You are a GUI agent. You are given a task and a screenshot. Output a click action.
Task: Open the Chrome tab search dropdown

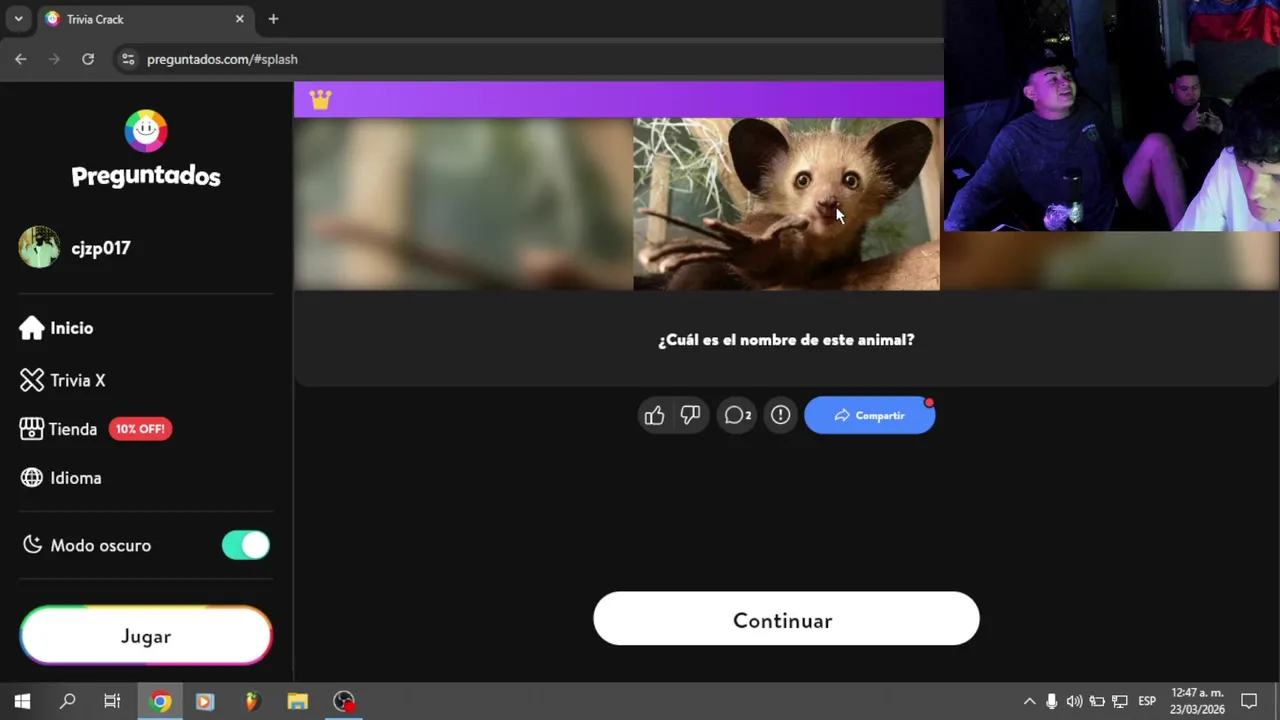pos(18,19)
